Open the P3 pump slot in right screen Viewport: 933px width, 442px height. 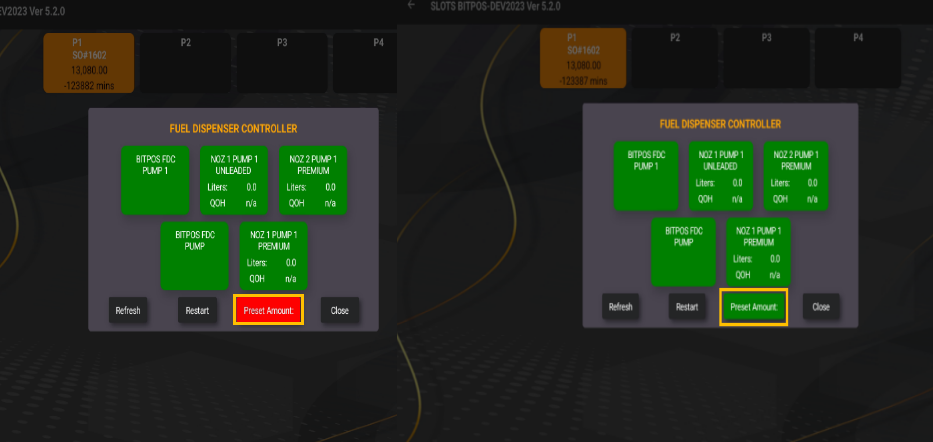[766, 59]
